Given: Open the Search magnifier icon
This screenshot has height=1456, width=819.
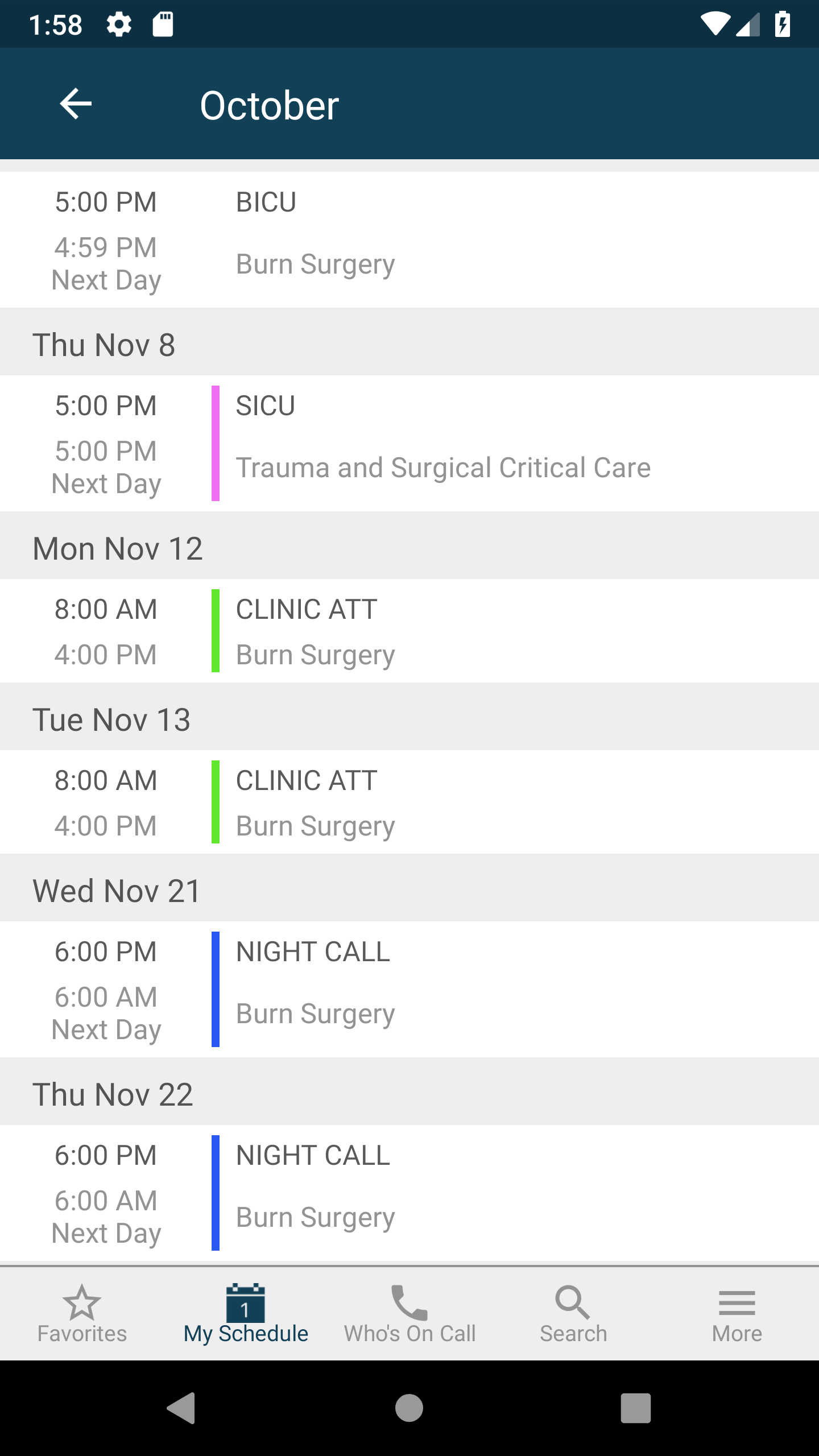Looking at the screenshot, I should point(573,1302).
